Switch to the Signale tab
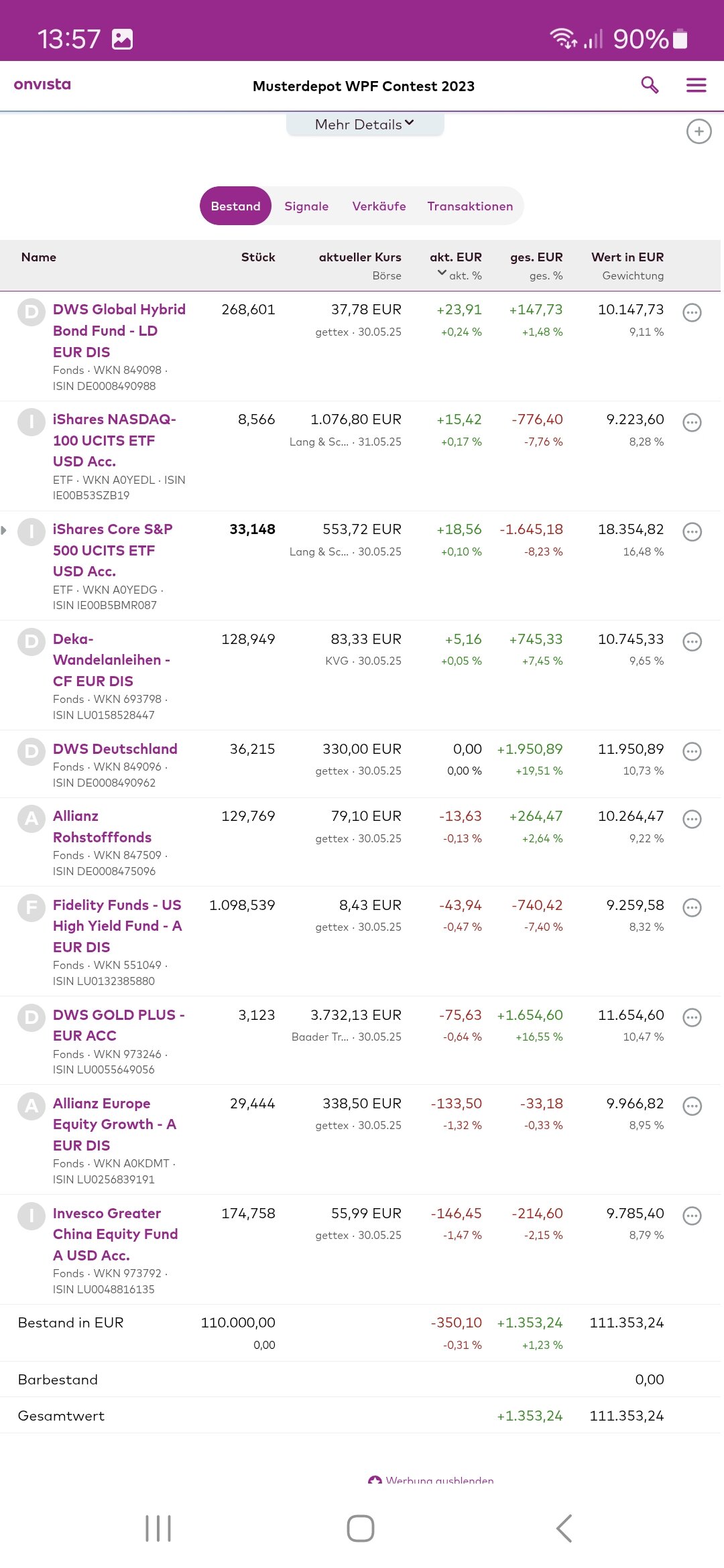The image size is (724, 1568). [x=306, y=206]
